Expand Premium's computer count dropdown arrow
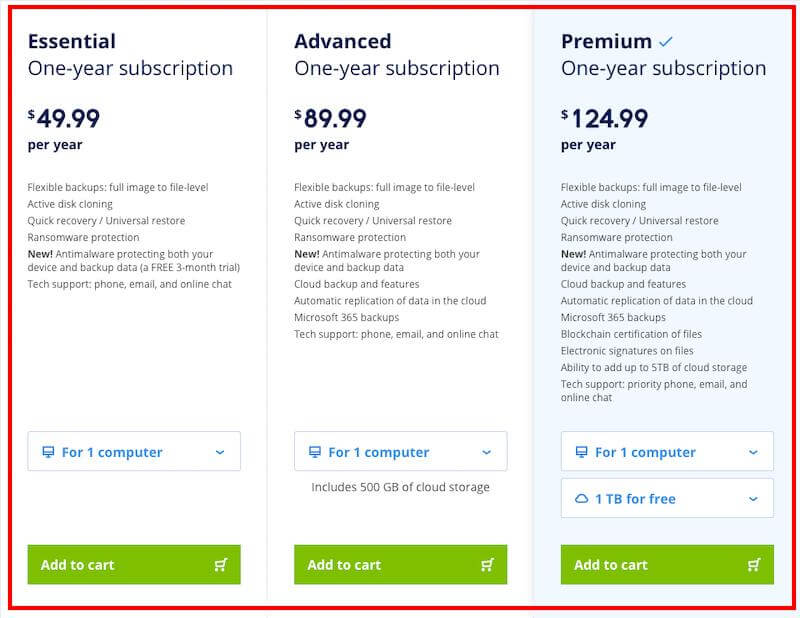 point(753,452)
